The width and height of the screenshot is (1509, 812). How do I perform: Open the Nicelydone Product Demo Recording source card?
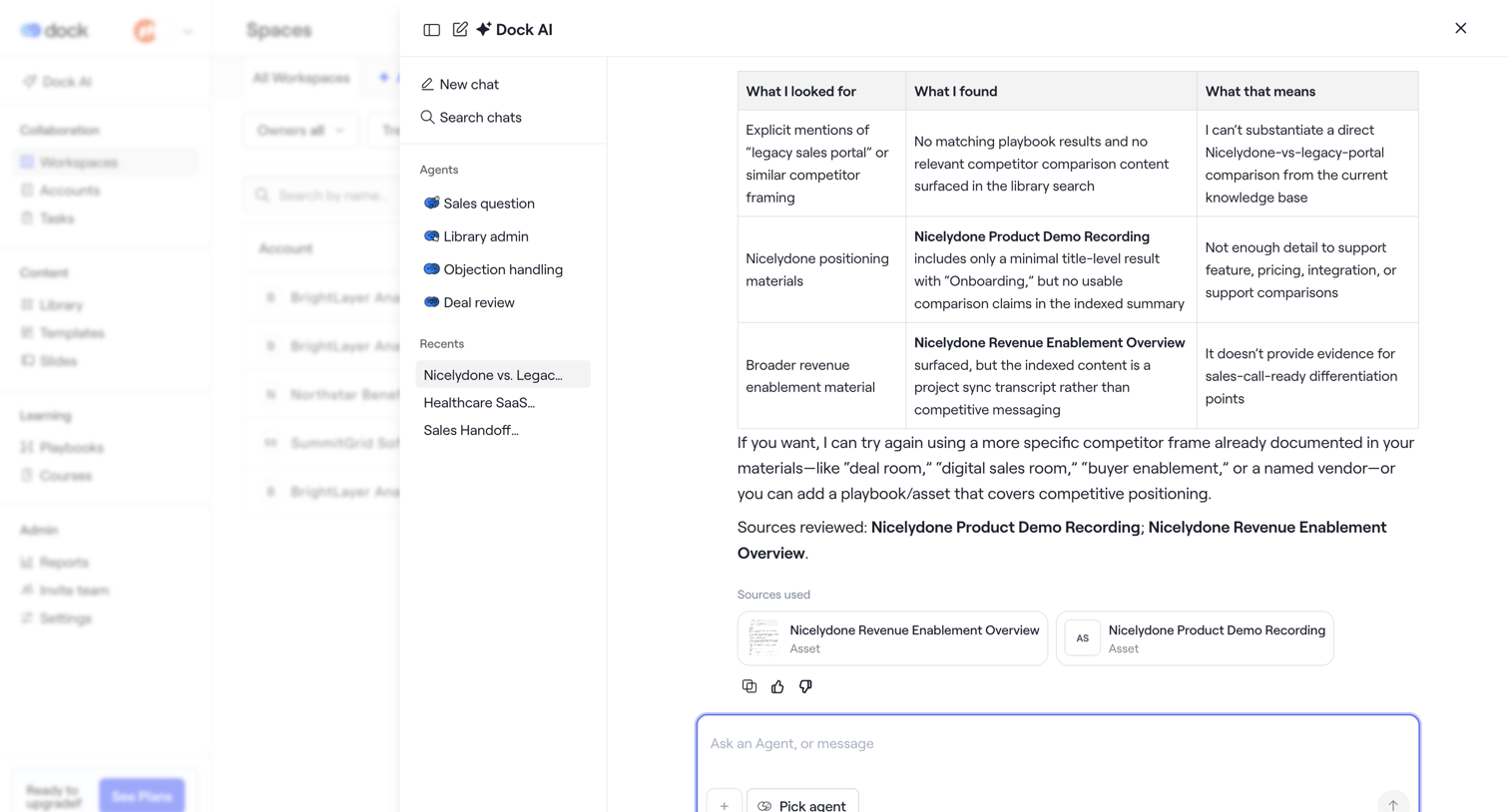(1195, 638)
